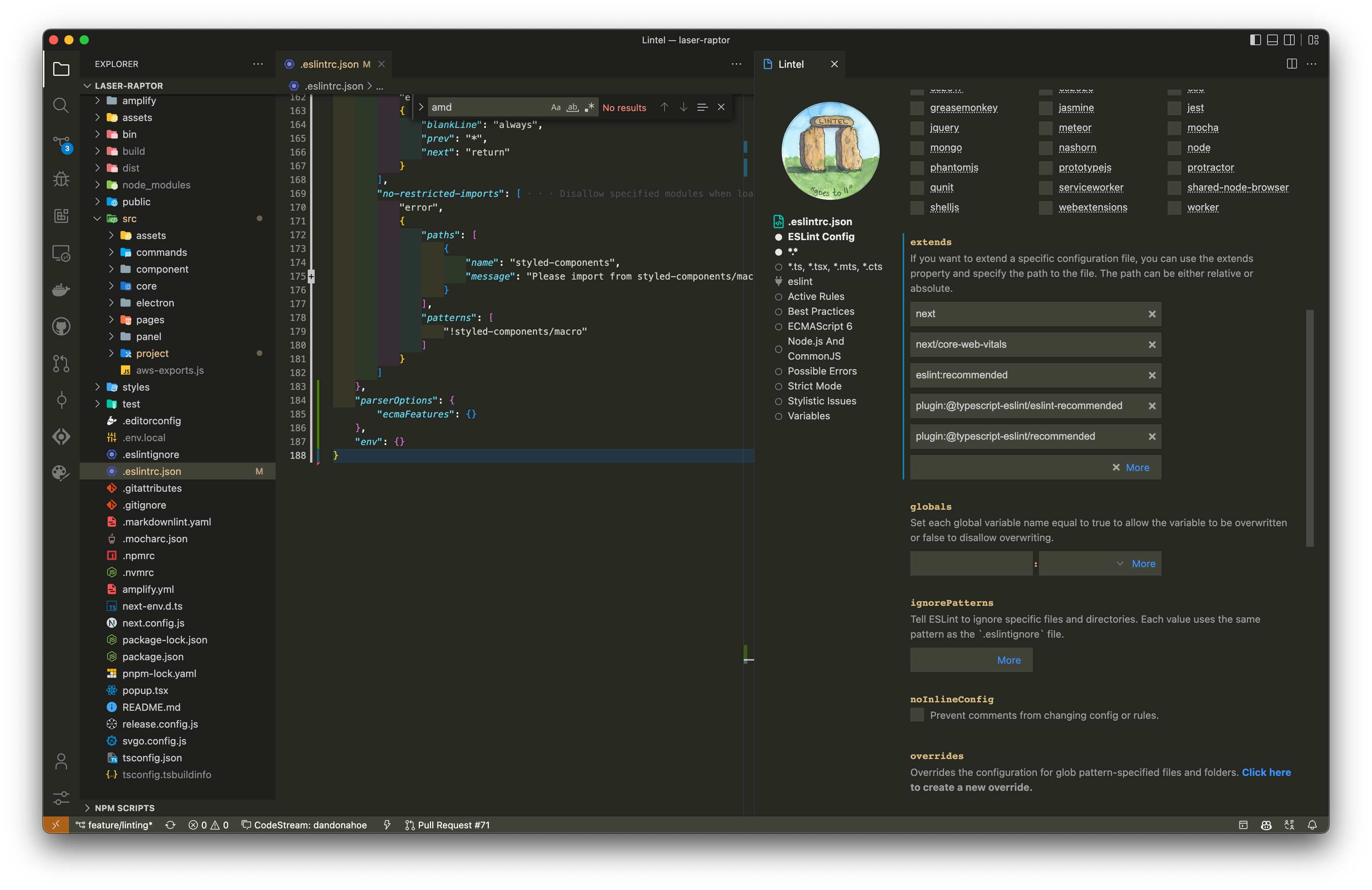Image resolution: width=1372 pixels, height=890 pixels.
Task: Close the find widget
Action: [721, 107]
